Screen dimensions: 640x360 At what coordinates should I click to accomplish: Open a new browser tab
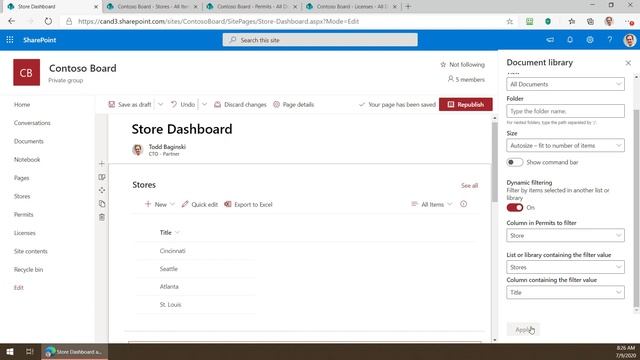[x=408, y=7]
